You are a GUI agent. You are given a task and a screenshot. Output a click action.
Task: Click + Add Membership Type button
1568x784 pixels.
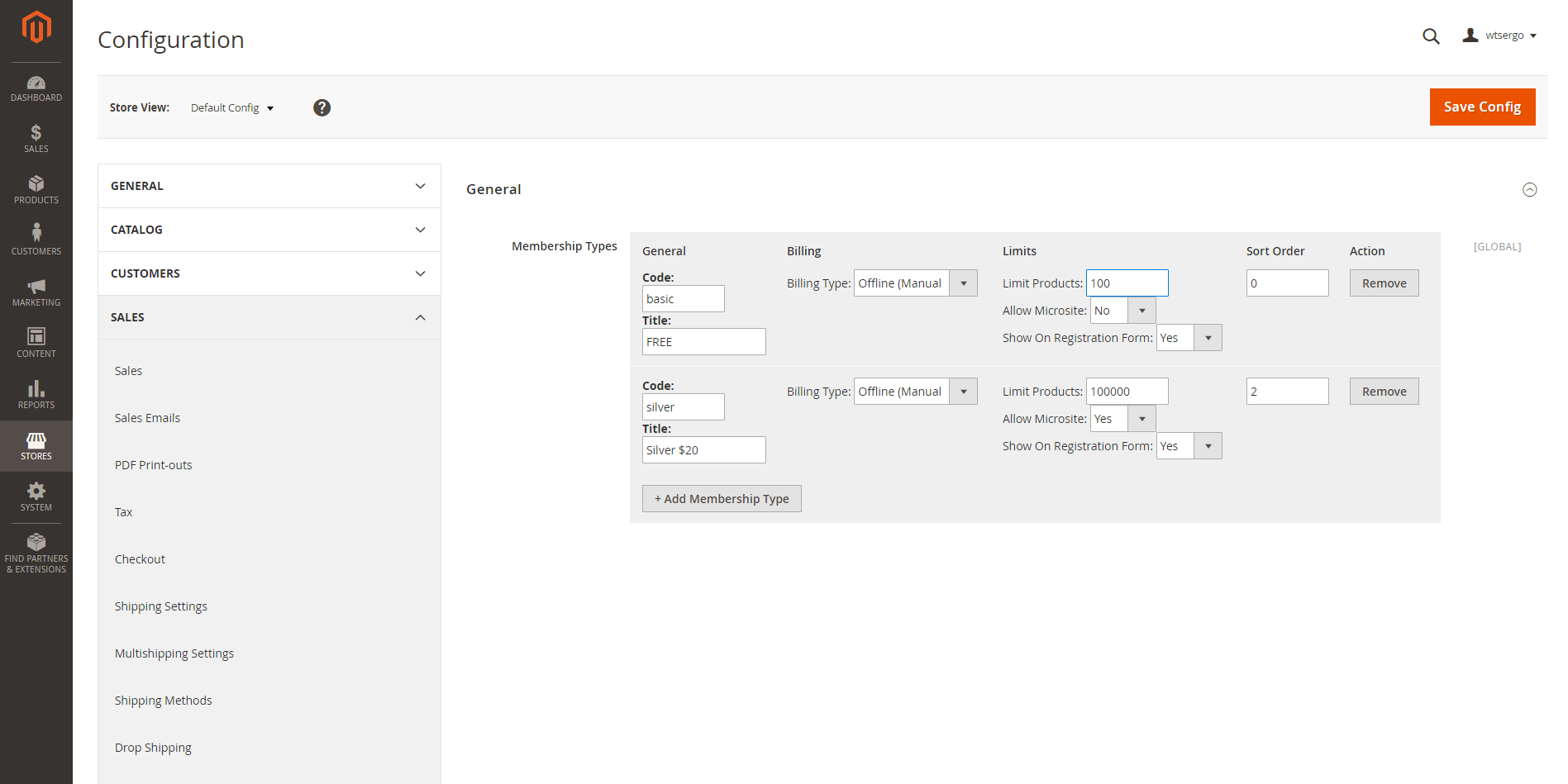click(722, 499)
